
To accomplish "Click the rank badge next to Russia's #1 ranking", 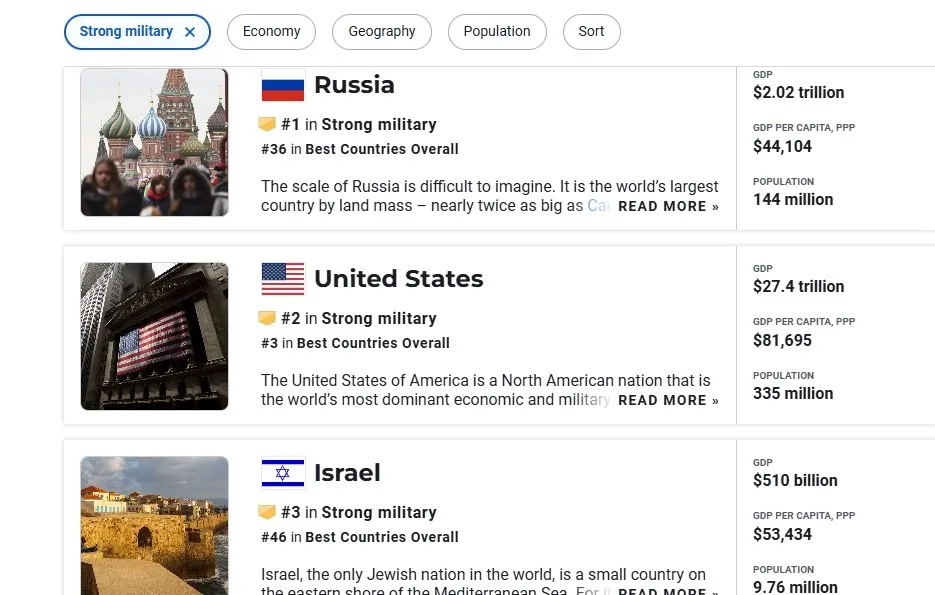I will point(268,124).
